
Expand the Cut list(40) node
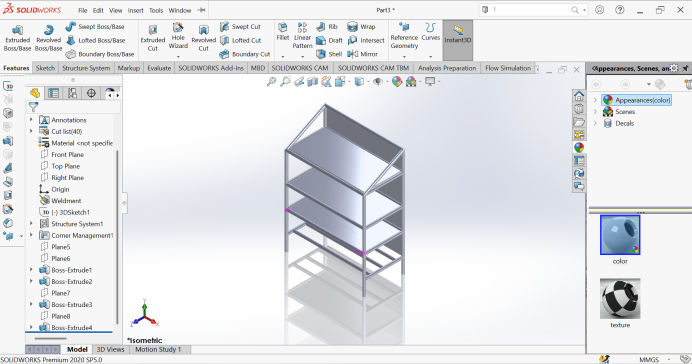31,131
